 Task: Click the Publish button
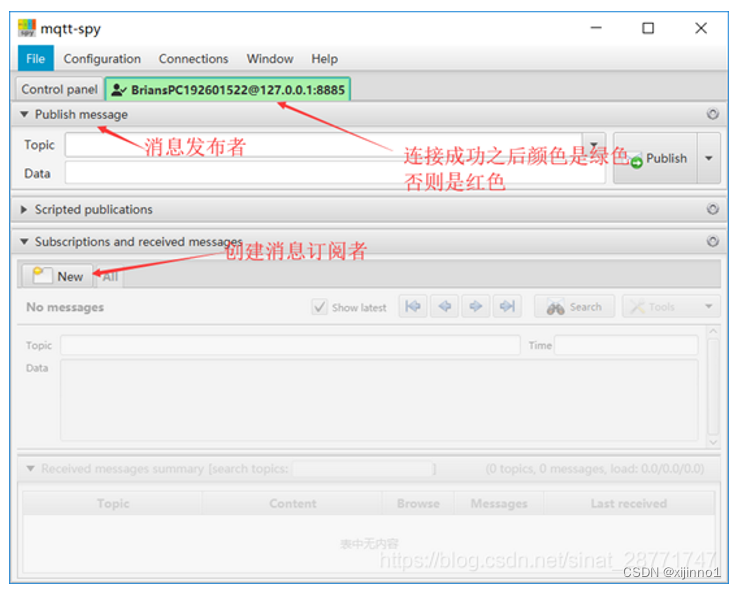click(655, 158)
